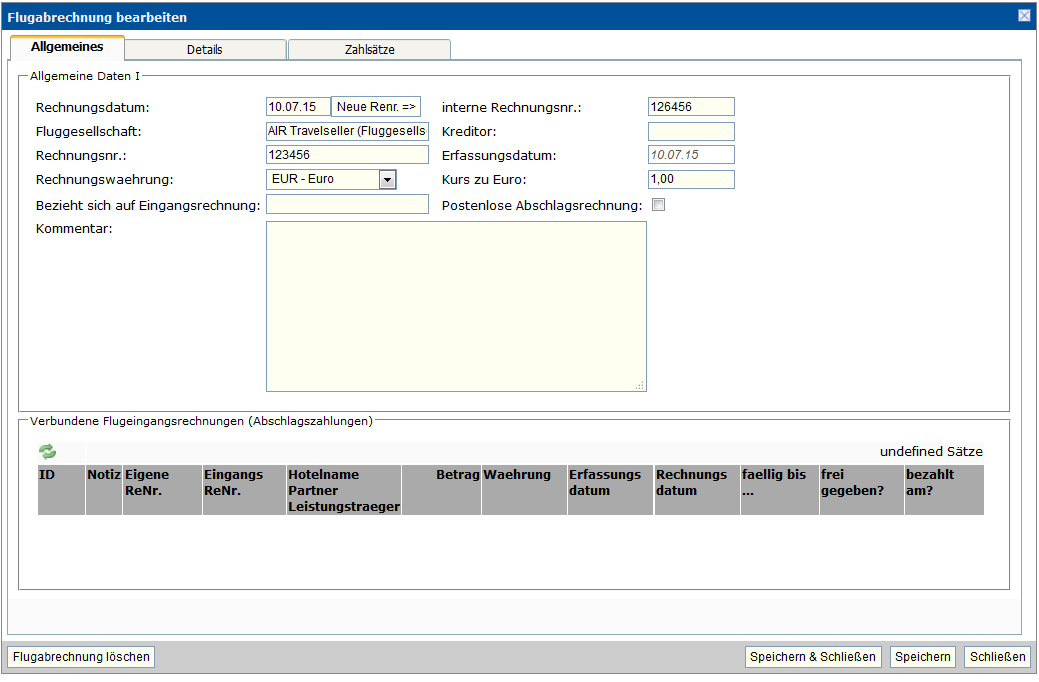This screenshot has height=682, width=1039.
Task: Click inside the Kommentar text area
Action: 456,306
